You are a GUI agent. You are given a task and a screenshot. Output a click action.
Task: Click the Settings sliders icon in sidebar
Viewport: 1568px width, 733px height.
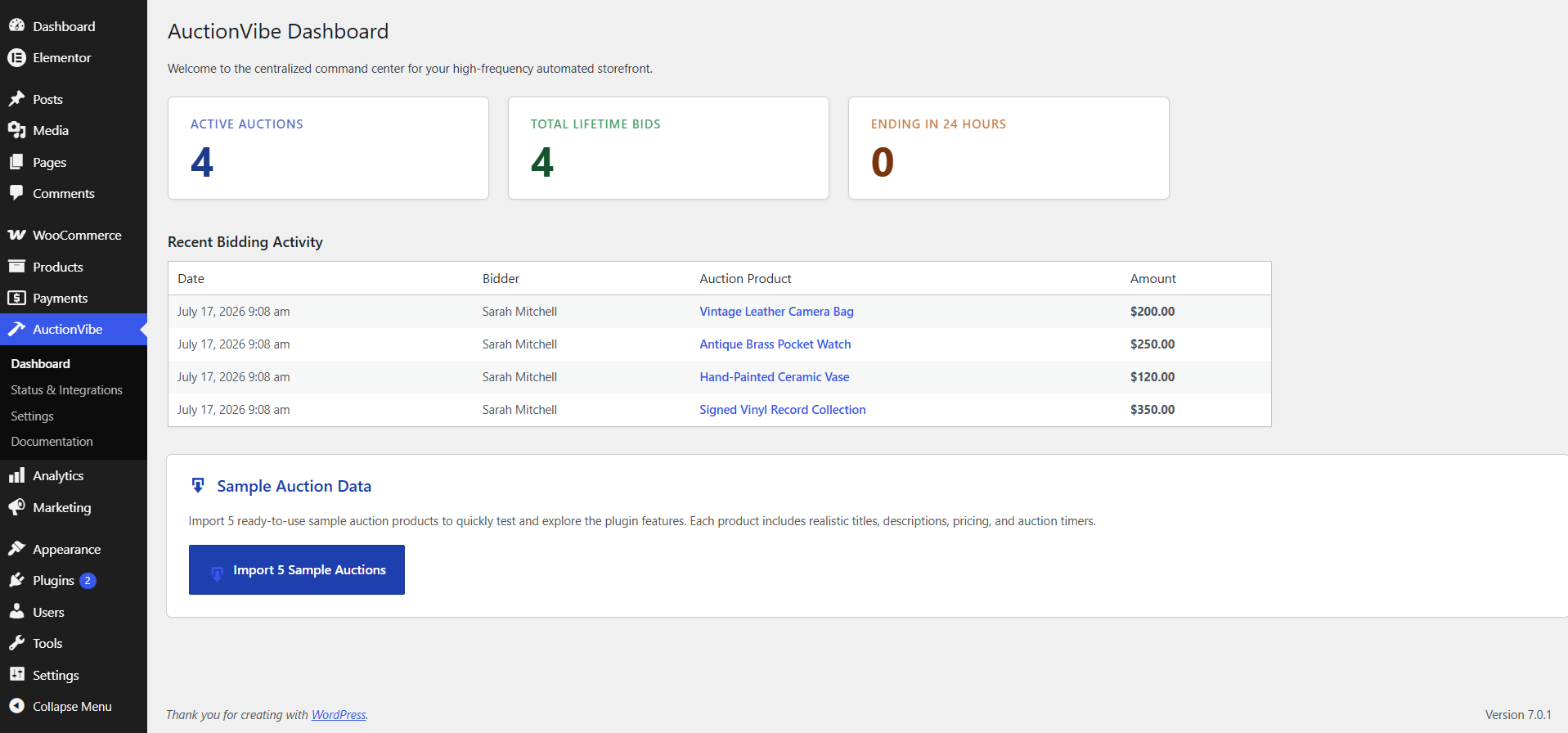(16, 675)
